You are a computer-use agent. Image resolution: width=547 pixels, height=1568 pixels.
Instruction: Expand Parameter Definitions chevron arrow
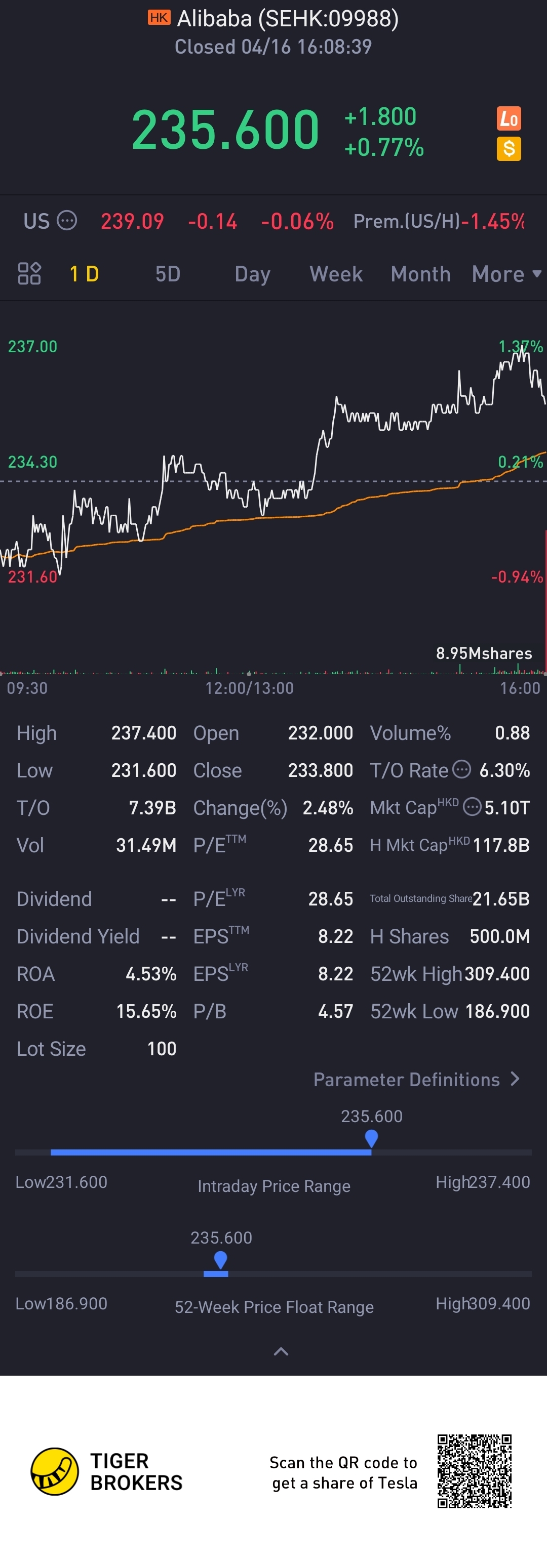[x=515, y=1079]
